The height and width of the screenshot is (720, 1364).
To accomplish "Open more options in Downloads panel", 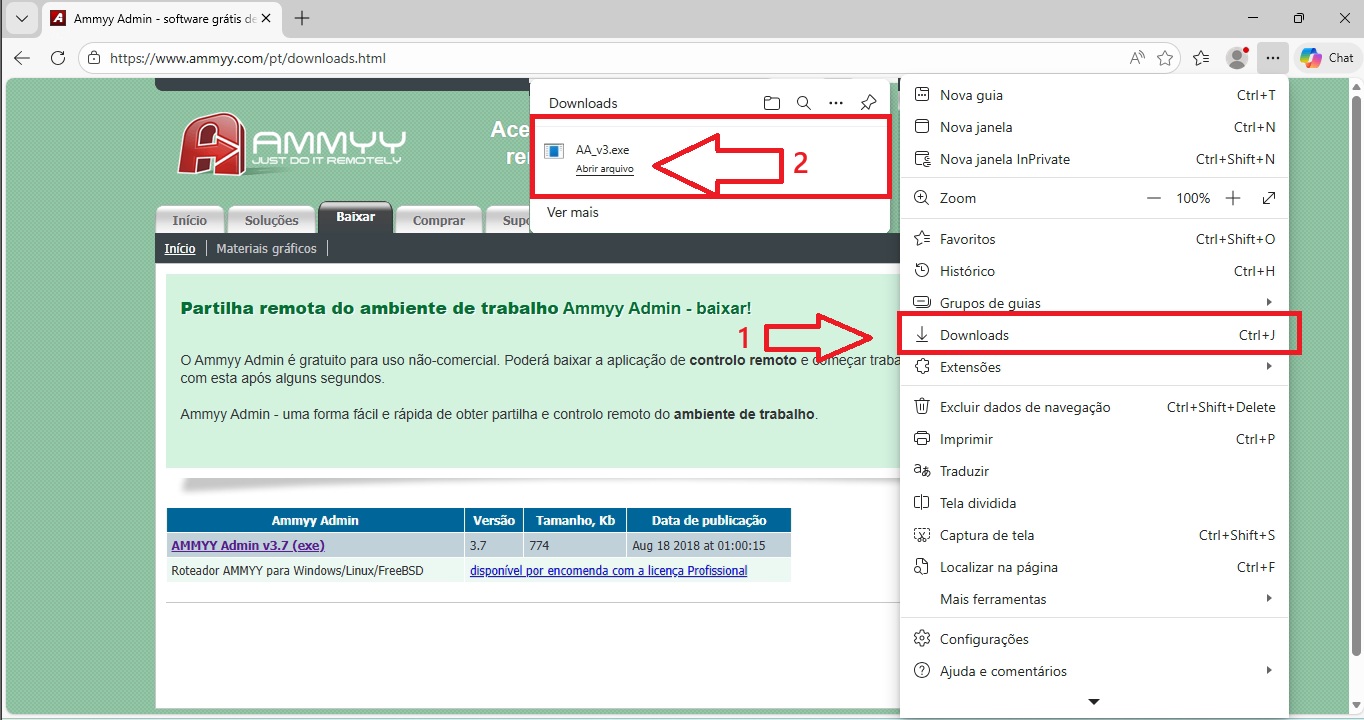I will click(x=836, y=103).
